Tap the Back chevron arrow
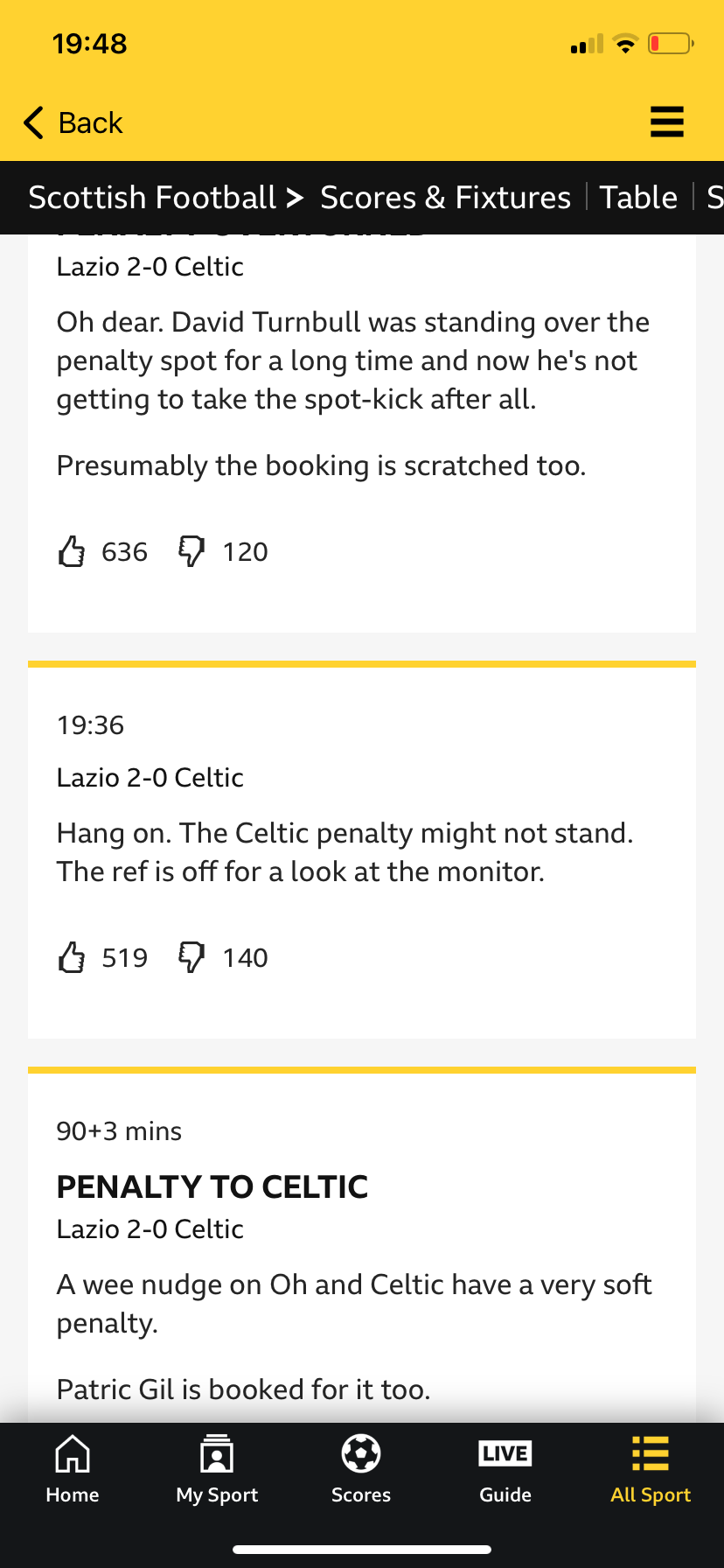This screenshot has height=1568, width=724. pyautogui.click(x=33, y=122)
